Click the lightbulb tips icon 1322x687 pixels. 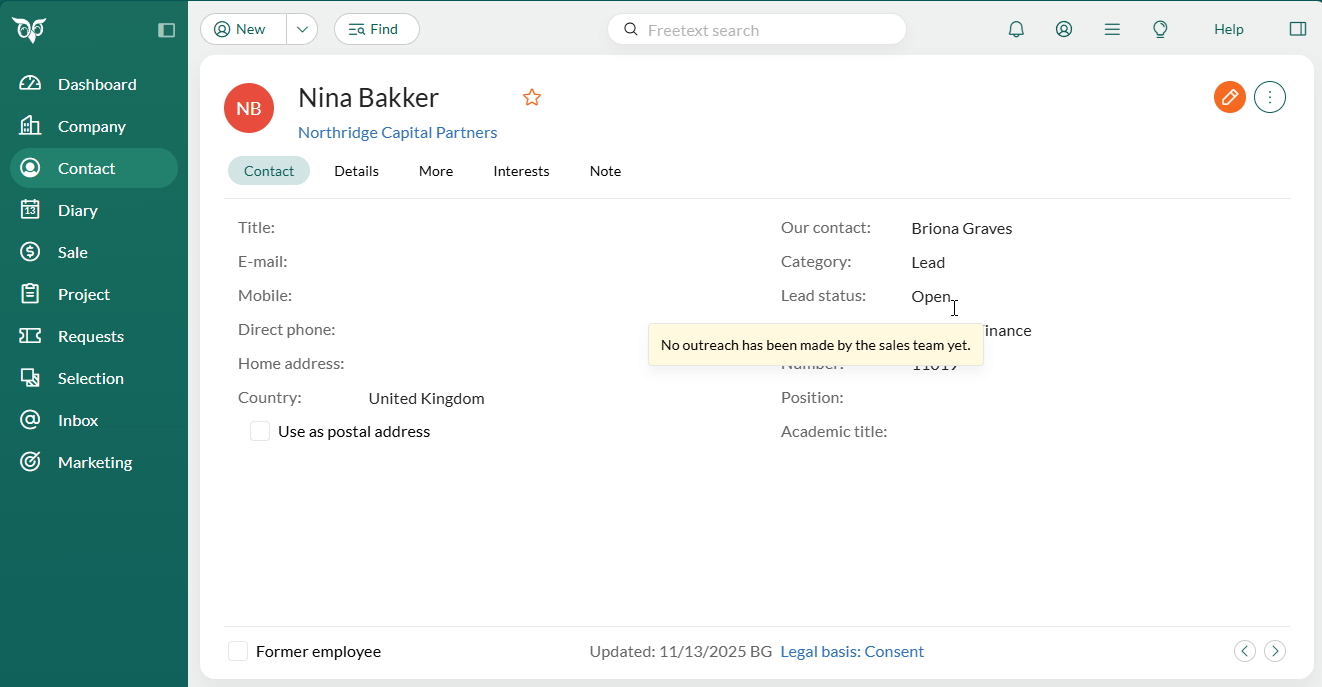coord(1160,29)
